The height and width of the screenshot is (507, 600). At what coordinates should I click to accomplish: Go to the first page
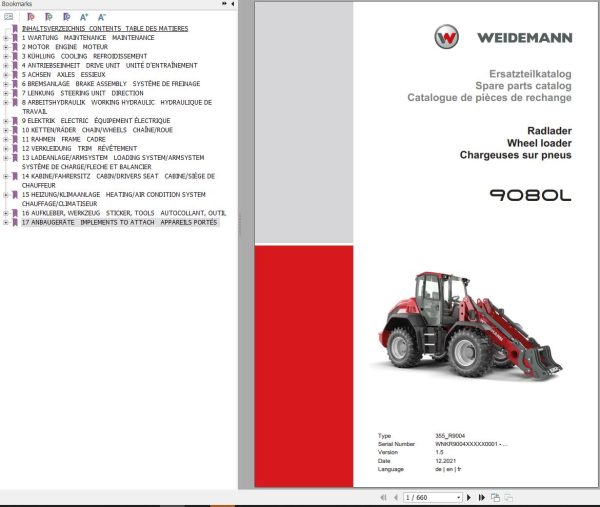click(x=383, y=497)
